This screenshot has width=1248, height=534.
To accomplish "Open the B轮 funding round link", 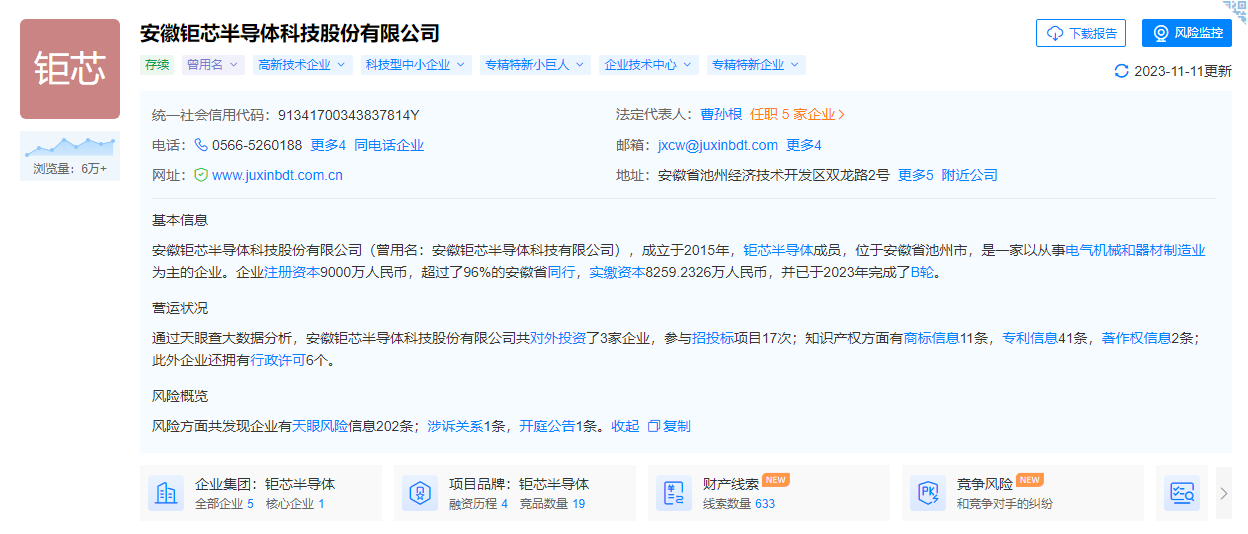I will click(x=921, y=272).
